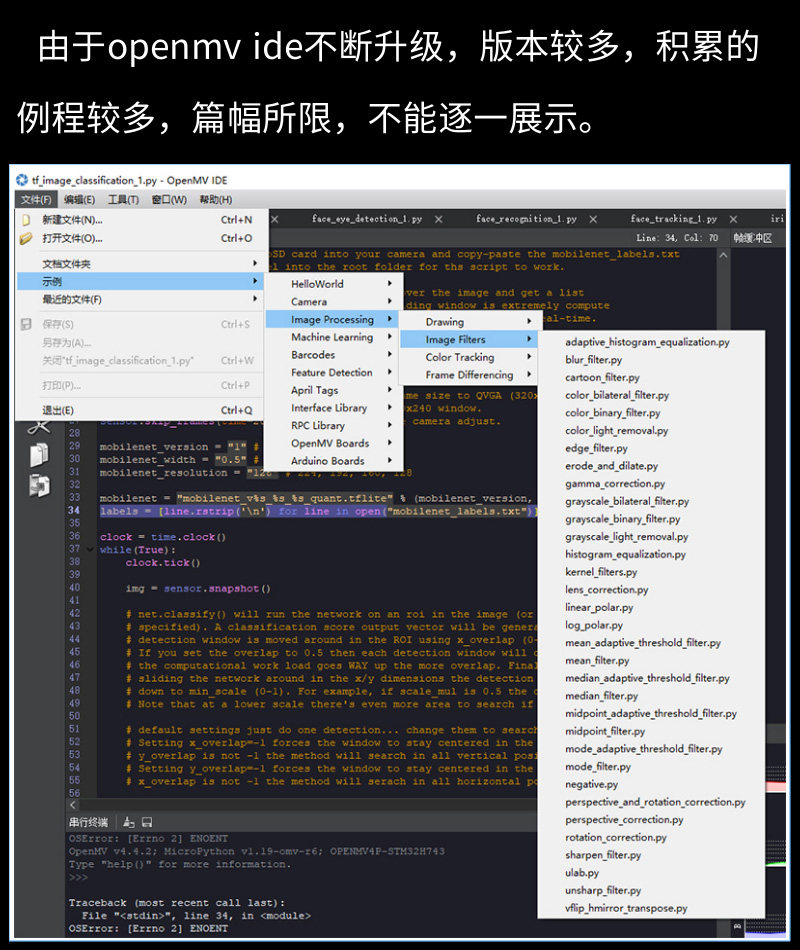
Task: Open the 帮助(H) menu
Action: (216, 199)
